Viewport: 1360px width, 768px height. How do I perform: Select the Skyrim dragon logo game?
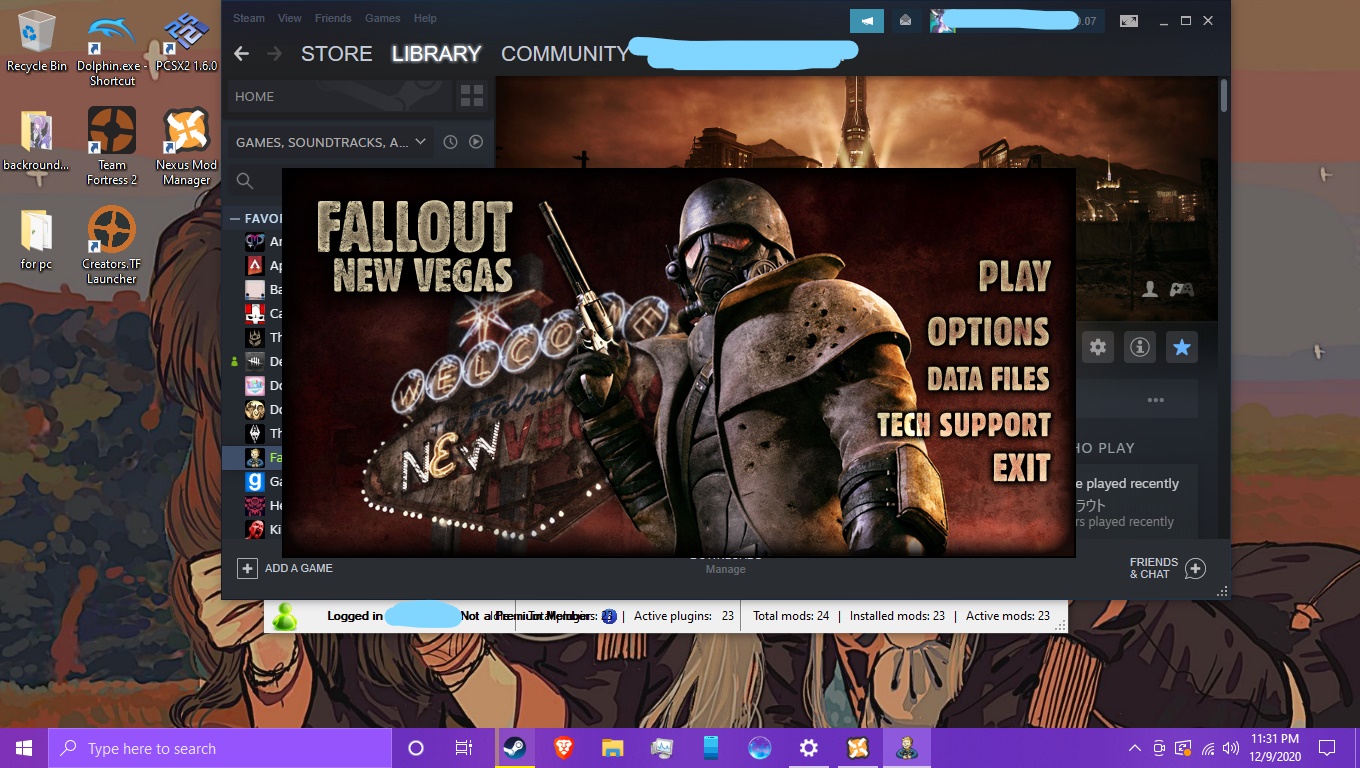click(255, 434)
